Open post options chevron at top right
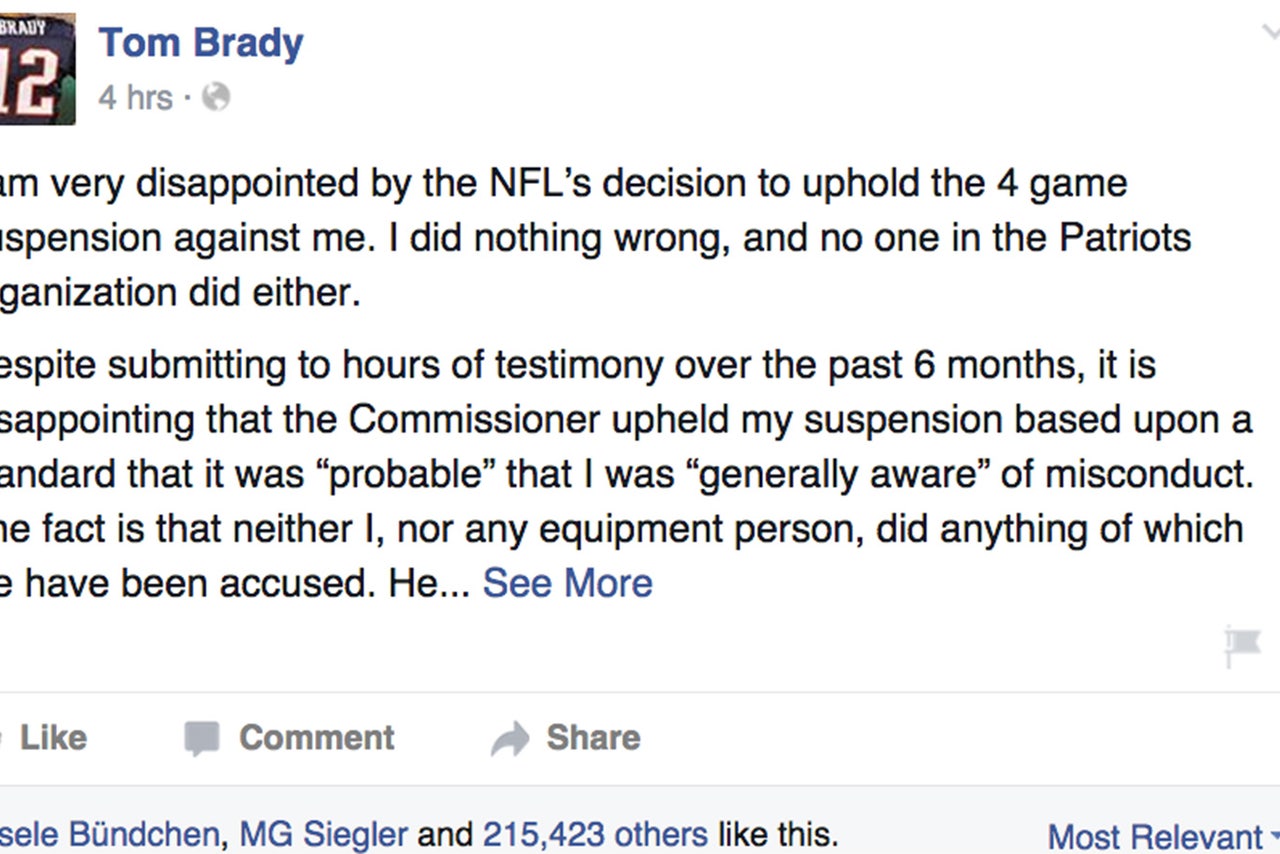The width and height of the screenshot is (1280, 854). 1268,34
